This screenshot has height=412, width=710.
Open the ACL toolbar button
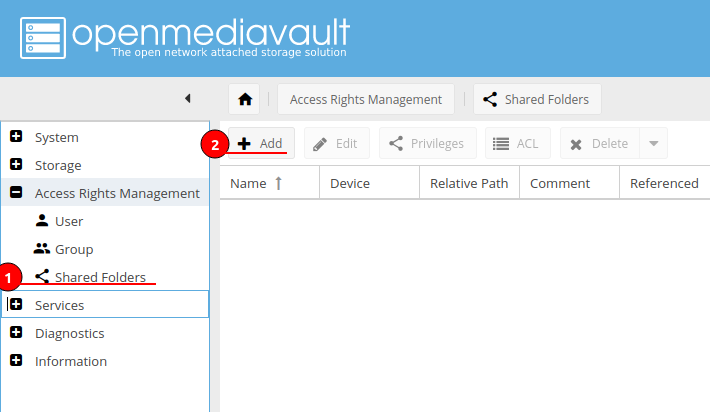(518, 144)
